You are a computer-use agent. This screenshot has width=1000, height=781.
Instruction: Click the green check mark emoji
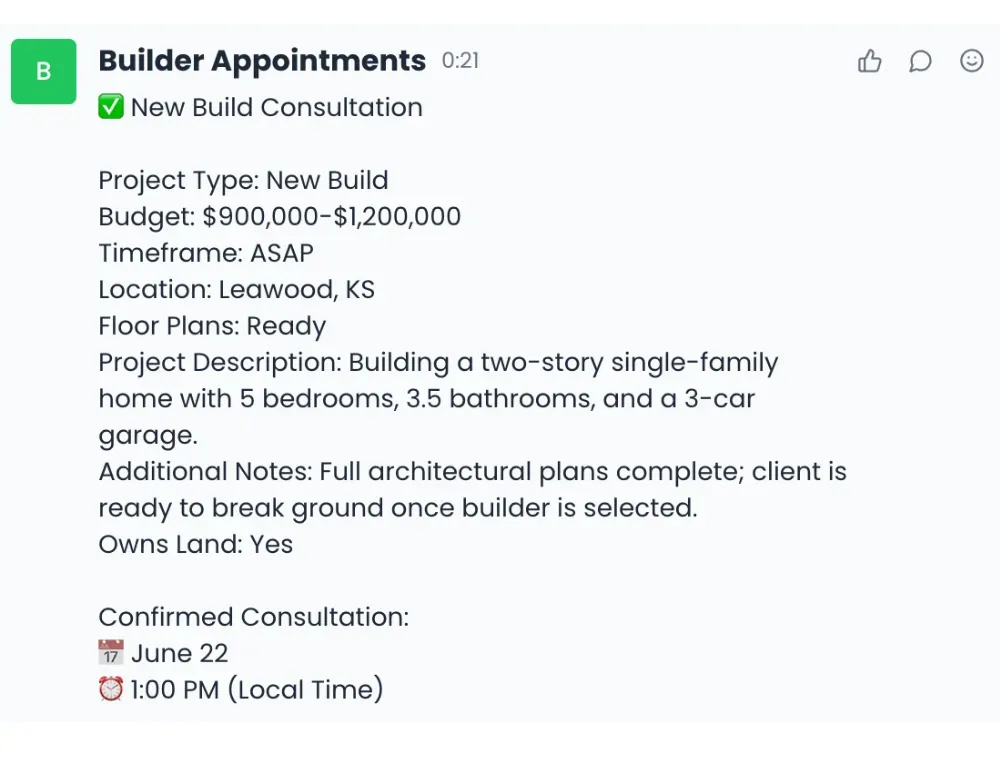pyautogui.click(x=110, y=108)
